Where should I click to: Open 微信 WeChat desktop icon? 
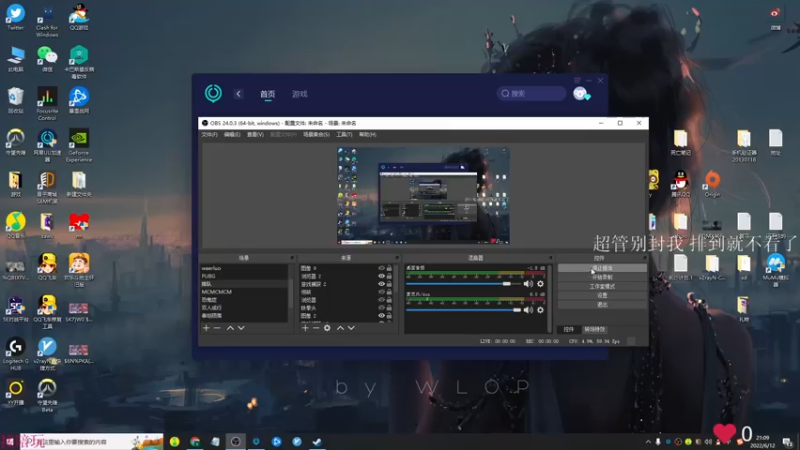[47, 59]
